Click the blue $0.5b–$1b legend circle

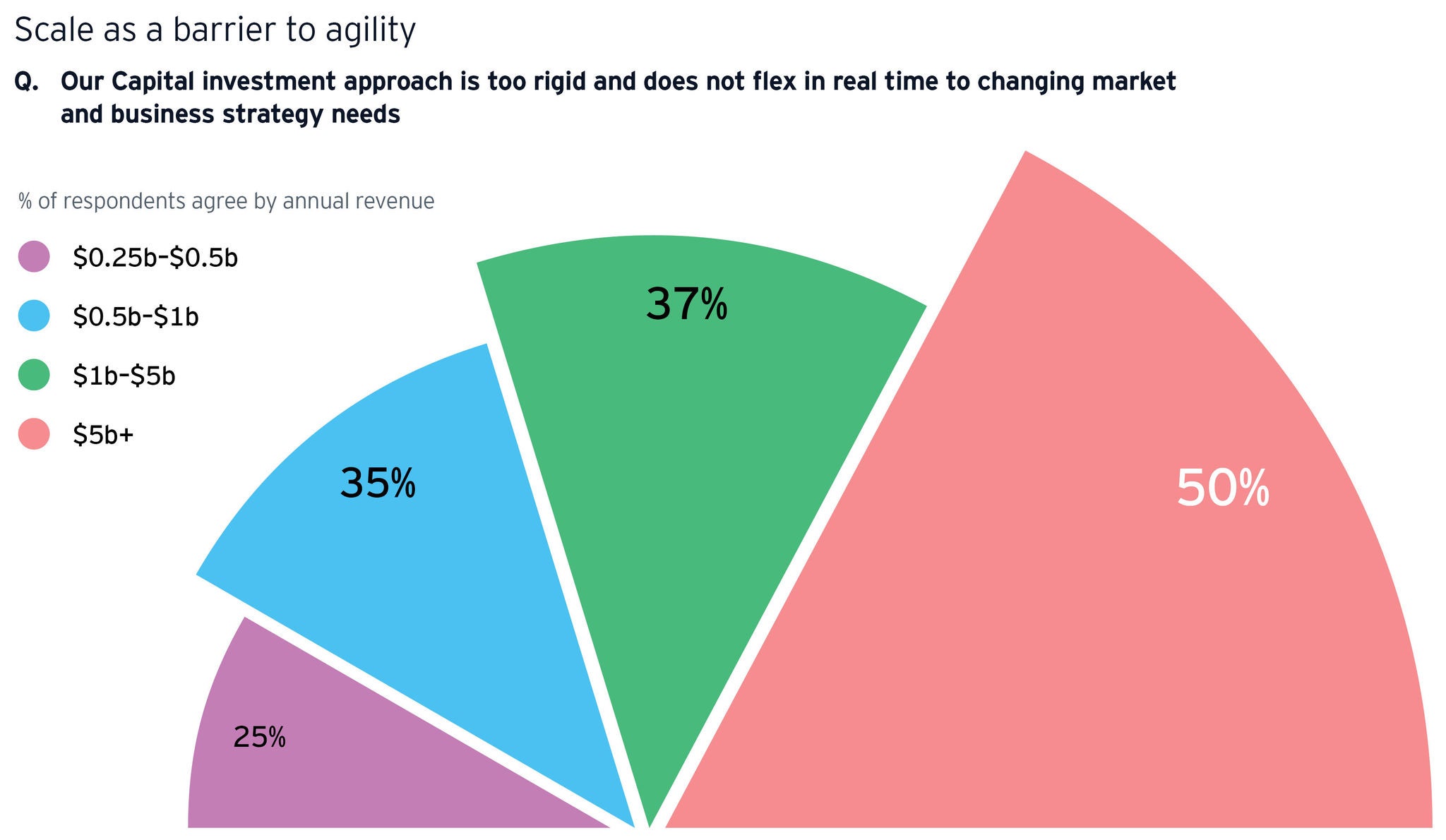pos(34,316)
